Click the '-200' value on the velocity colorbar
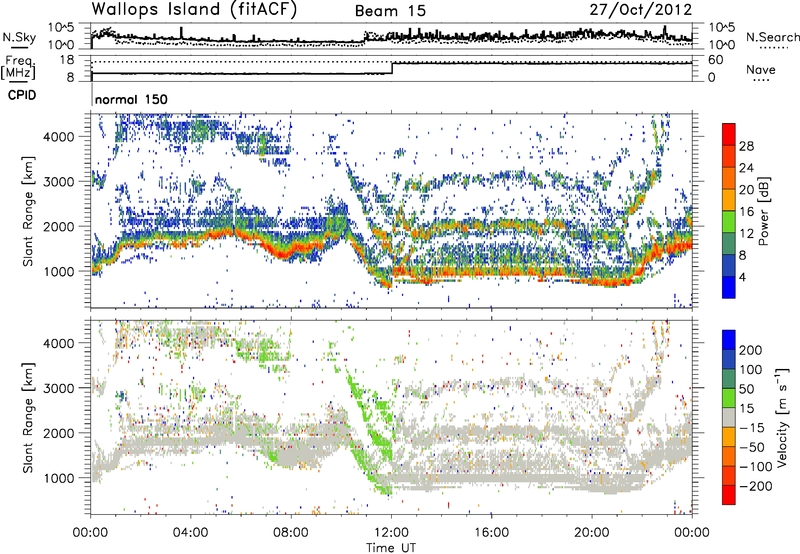The height and width of the screenshot is (554, 800). click(756, 486)
